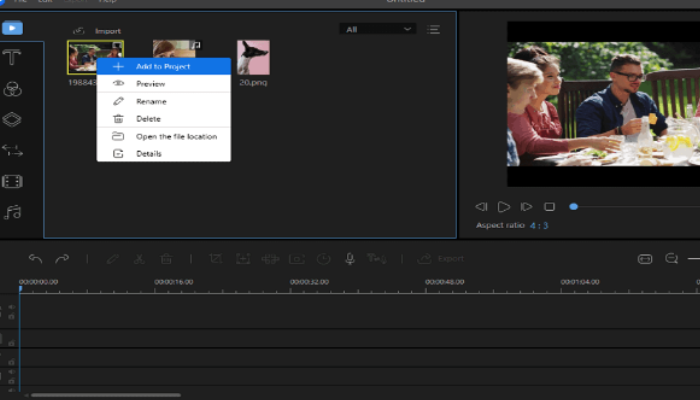Click the camera Snapshot toolbar icon
Viewport: 700px width, 400px height.
pyautogui.click(x=297, y=258)
